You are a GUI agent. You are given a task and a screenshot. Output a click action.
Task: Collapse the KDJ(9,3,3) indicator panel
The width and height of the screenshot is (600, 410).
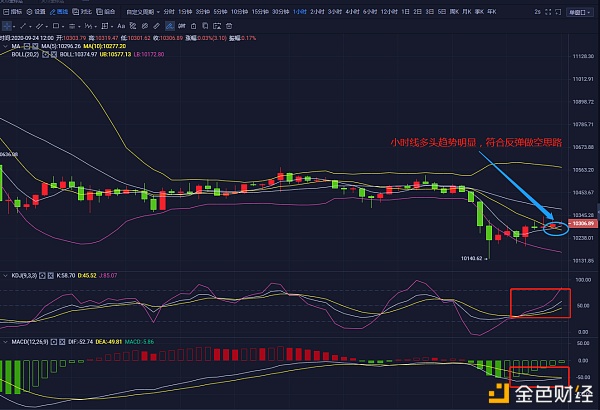click(x=5, y=276)
